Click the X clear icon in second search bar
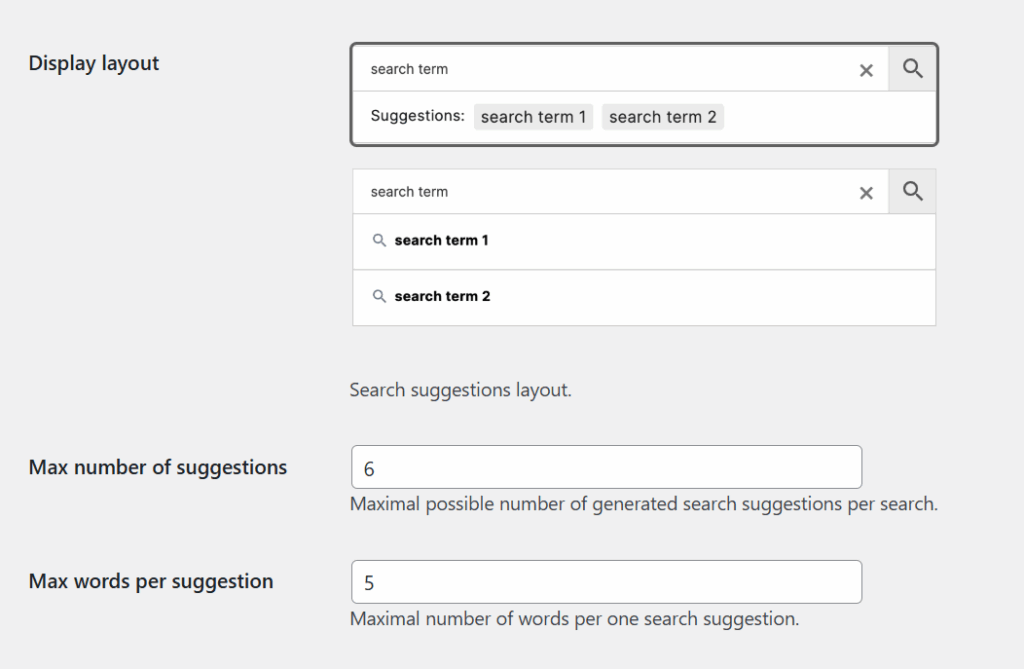The height and width of the screenshot is (669, 1024). [866, 192]
